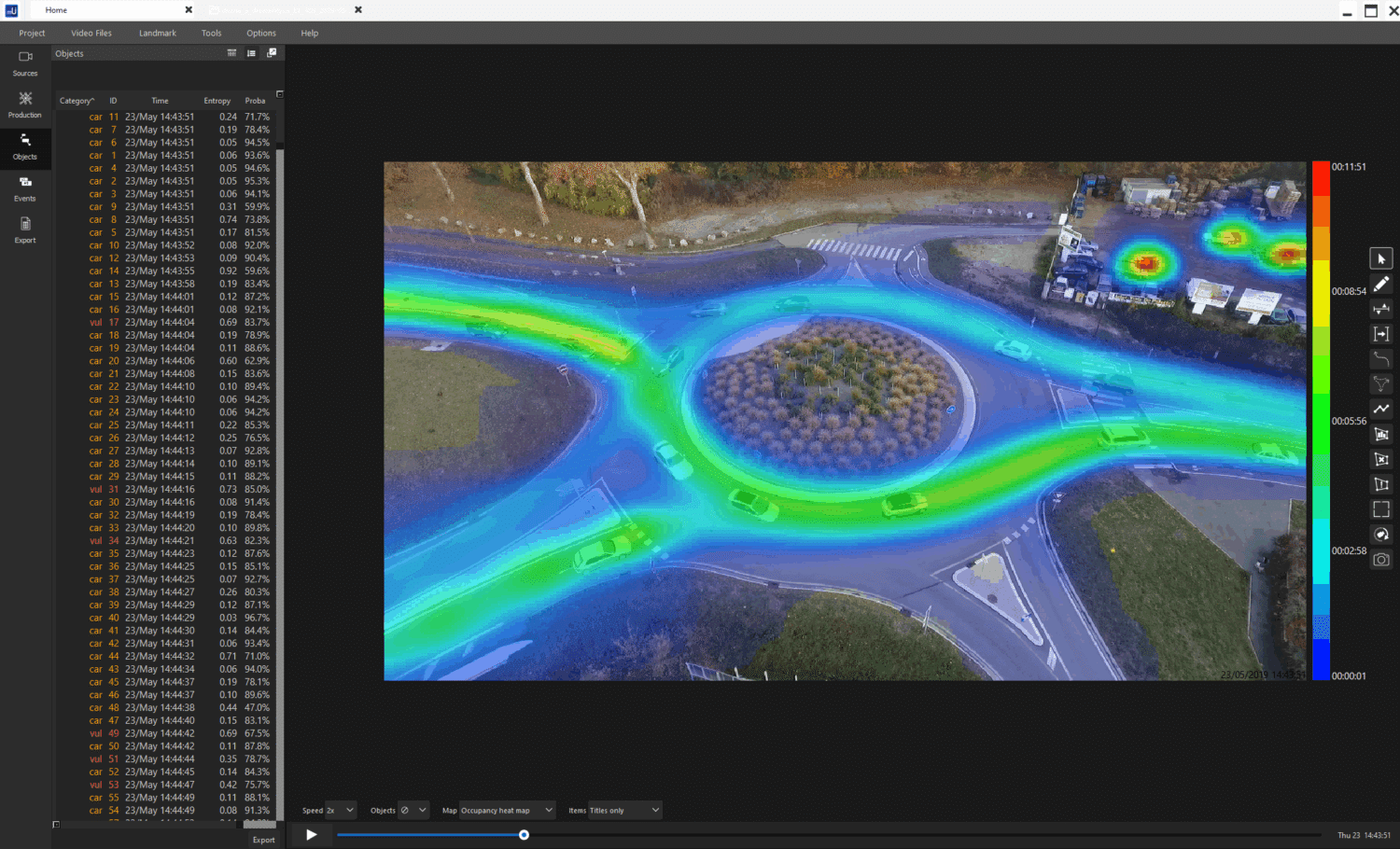Select the arrow pointer tool

(1381, 258)
